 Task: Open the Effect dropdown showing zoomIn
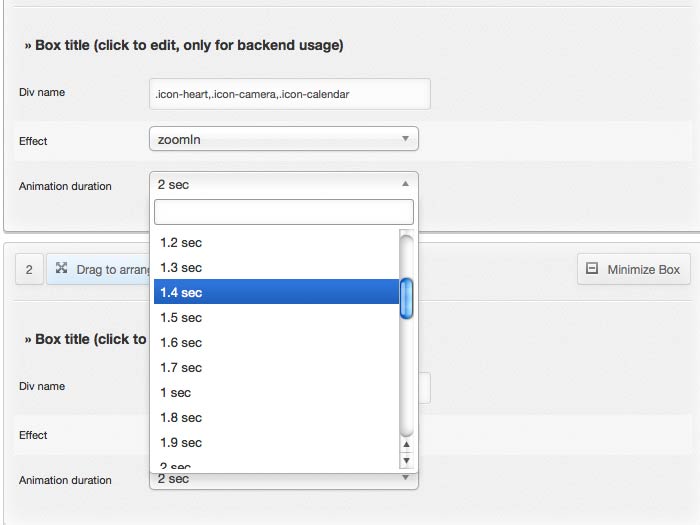(283, 140)
